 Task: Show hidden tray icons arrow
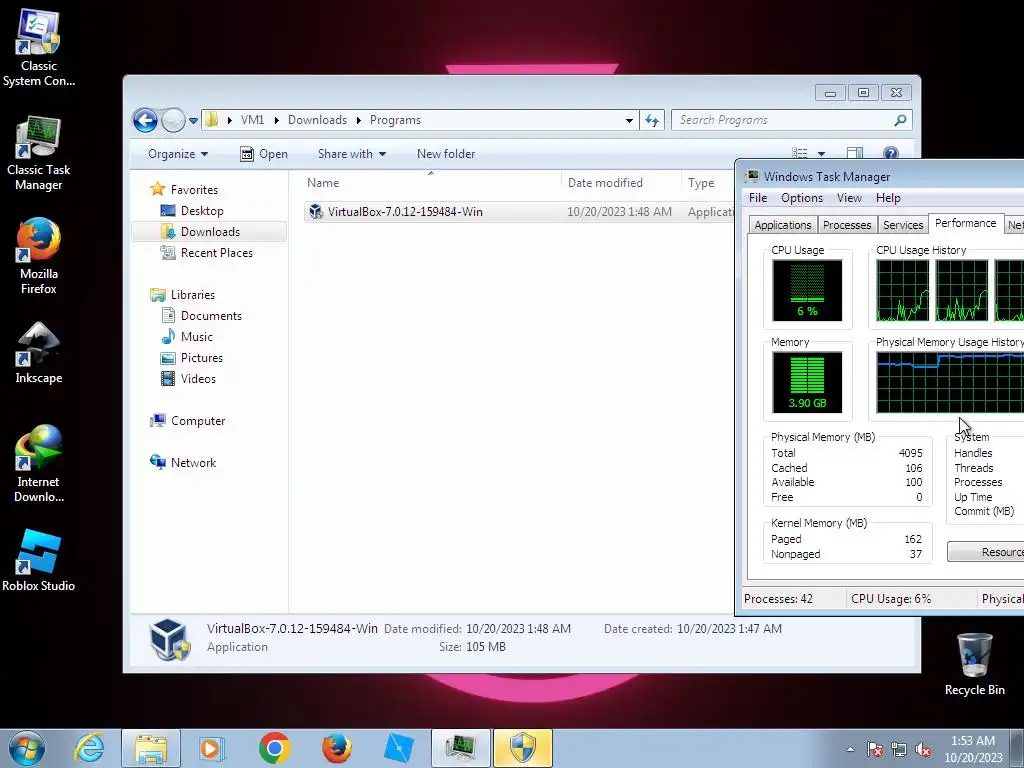click(850, 750)
